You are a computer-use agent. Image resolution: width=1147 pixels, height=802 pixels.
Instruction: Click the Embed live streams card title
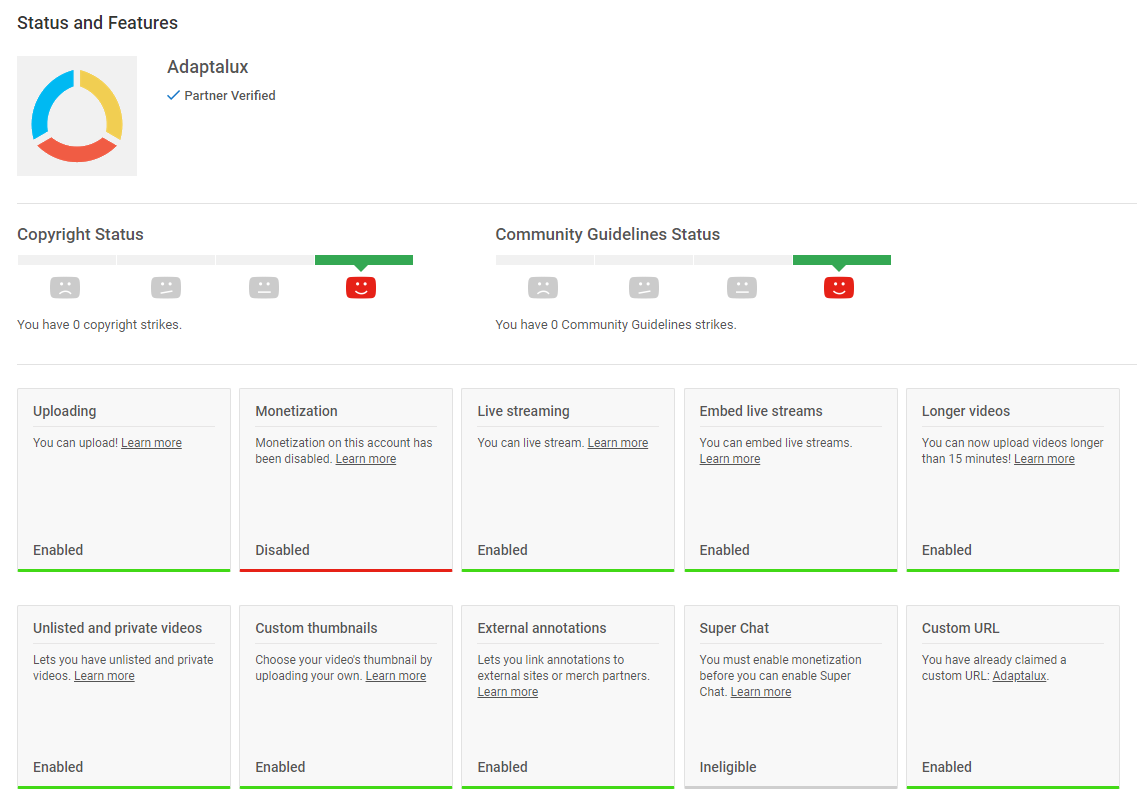pos(761,411)
